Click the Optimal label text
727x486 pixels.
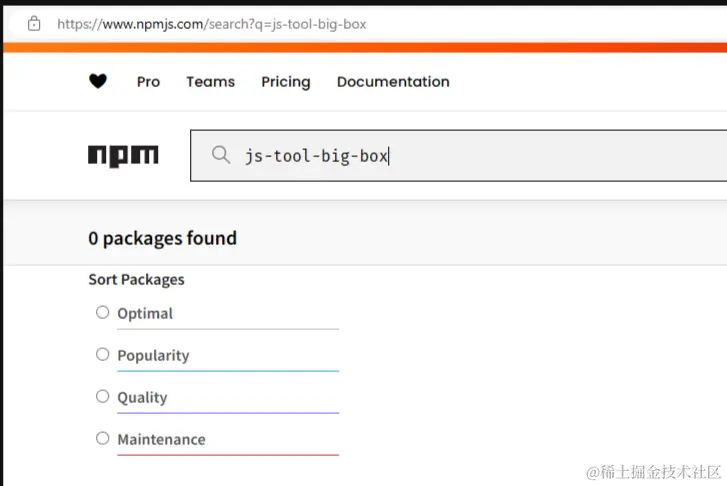coord(145,313)
